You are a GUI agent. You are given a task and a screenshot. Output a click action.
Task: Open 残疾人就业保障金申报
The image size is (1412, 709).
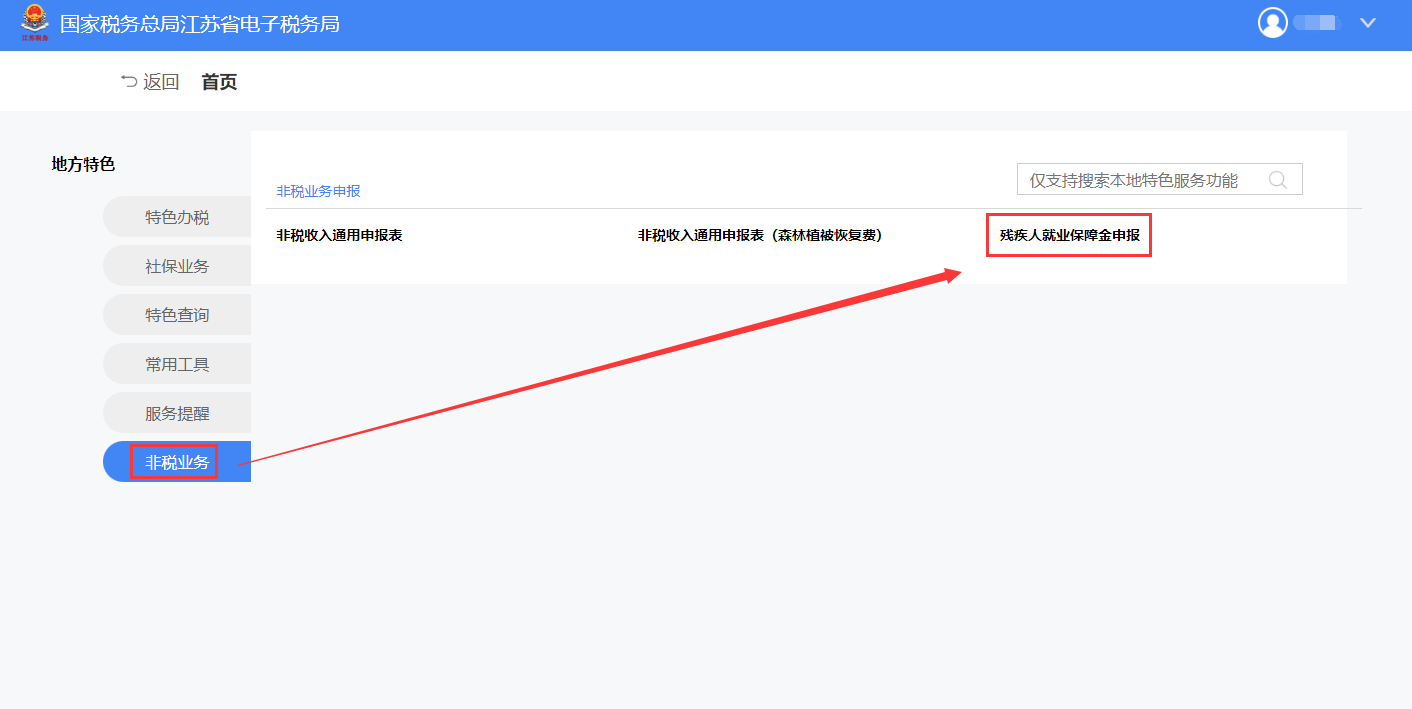[1069, 236]
